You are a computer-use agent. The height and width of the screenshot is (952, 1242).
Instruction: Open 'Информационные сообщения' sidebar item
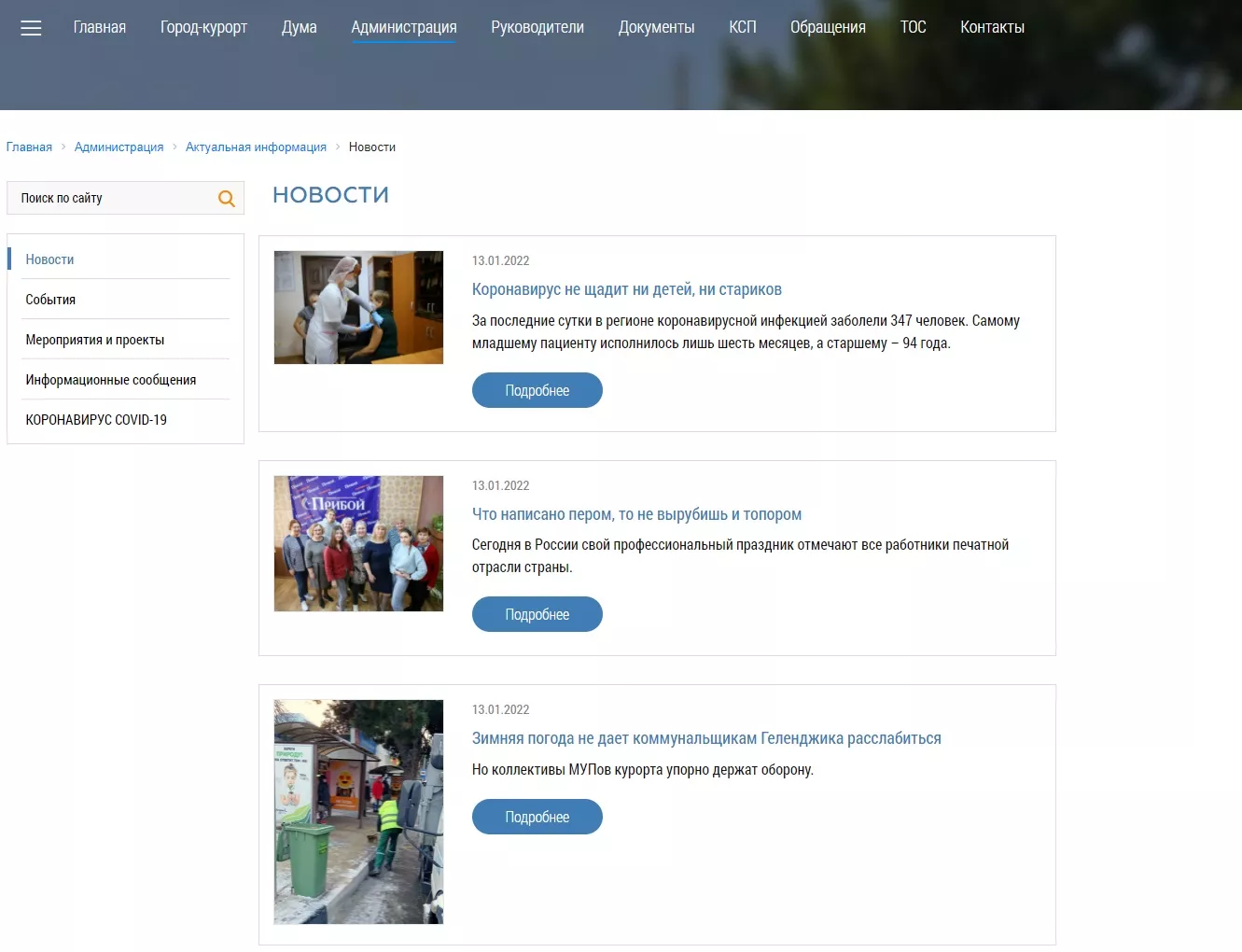[110, 380]
